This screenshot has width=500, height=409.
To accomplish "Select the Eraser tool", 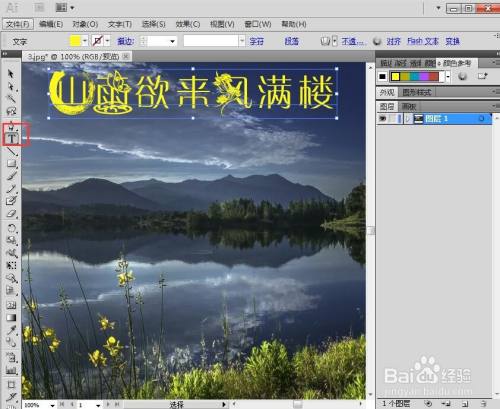I will point(12,214).
